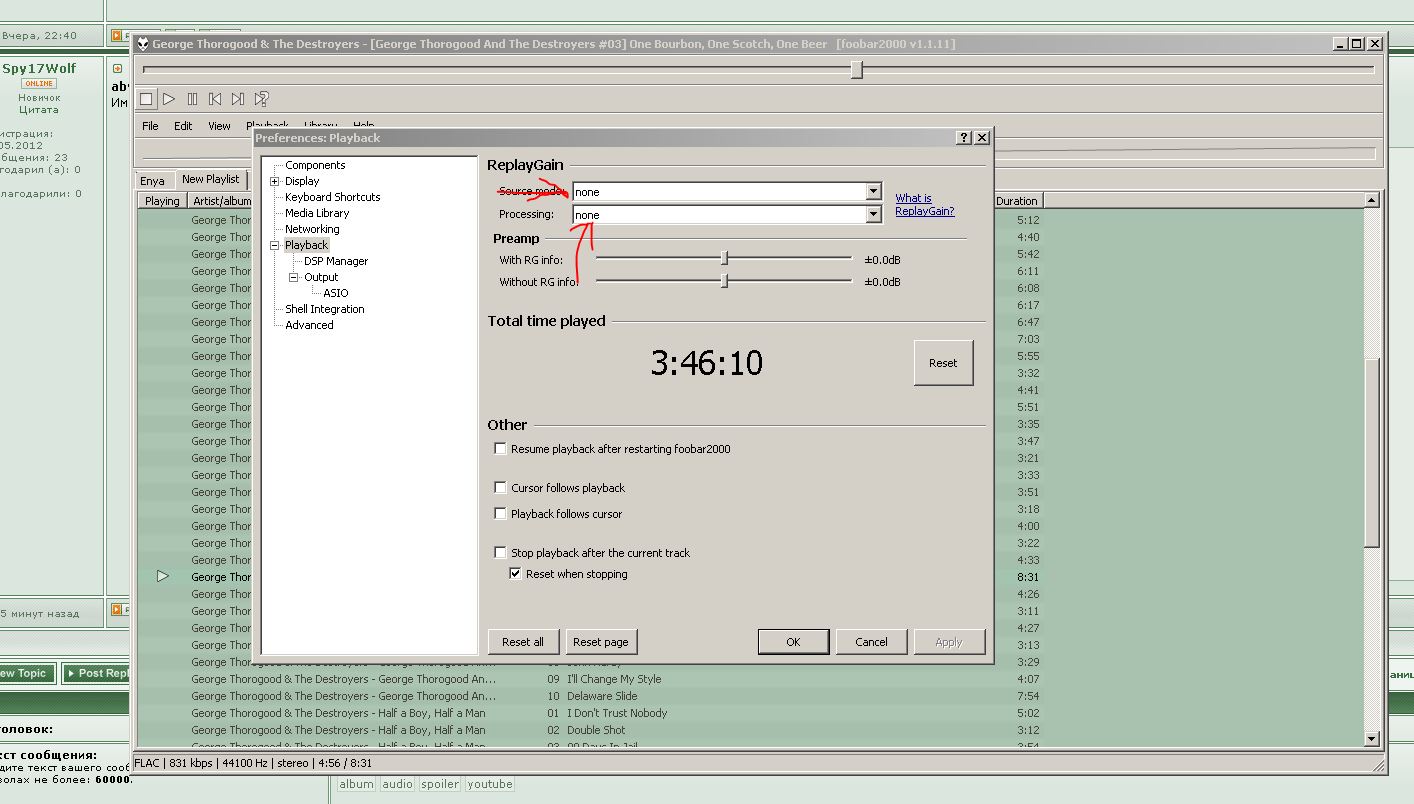
Task: Enable Resume playback after restarting foobar2000
Action: coord(501,449)
